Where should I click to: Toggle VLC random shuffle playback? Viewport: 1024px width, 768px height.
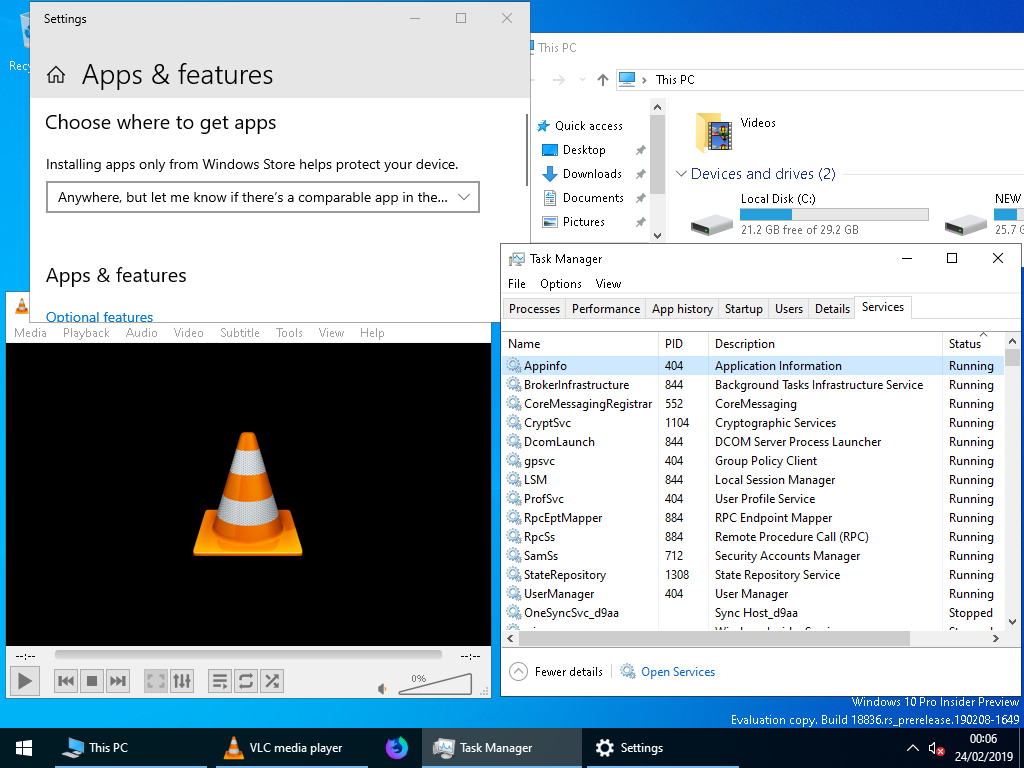tap(272, 681)
